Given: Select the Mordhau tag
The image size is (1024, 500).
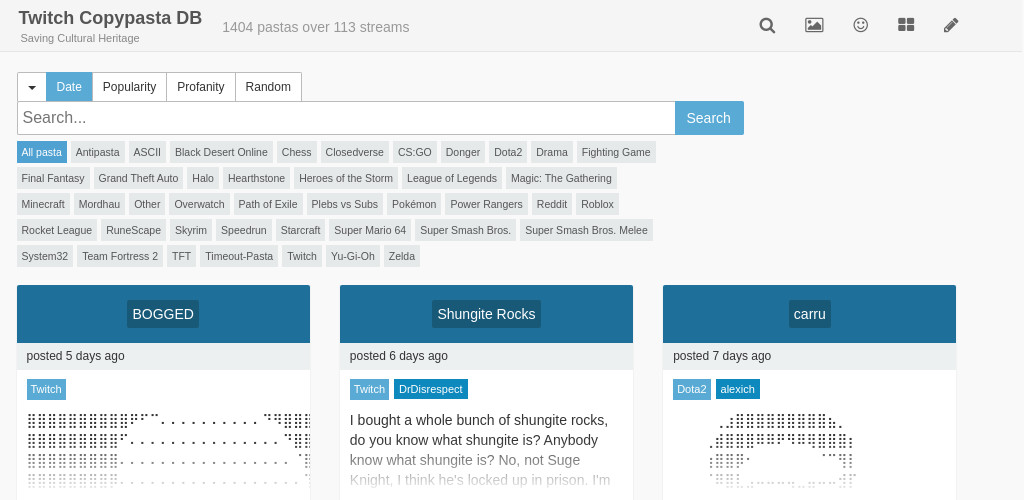Looking at the screenshot, I should tap(99, 204).
